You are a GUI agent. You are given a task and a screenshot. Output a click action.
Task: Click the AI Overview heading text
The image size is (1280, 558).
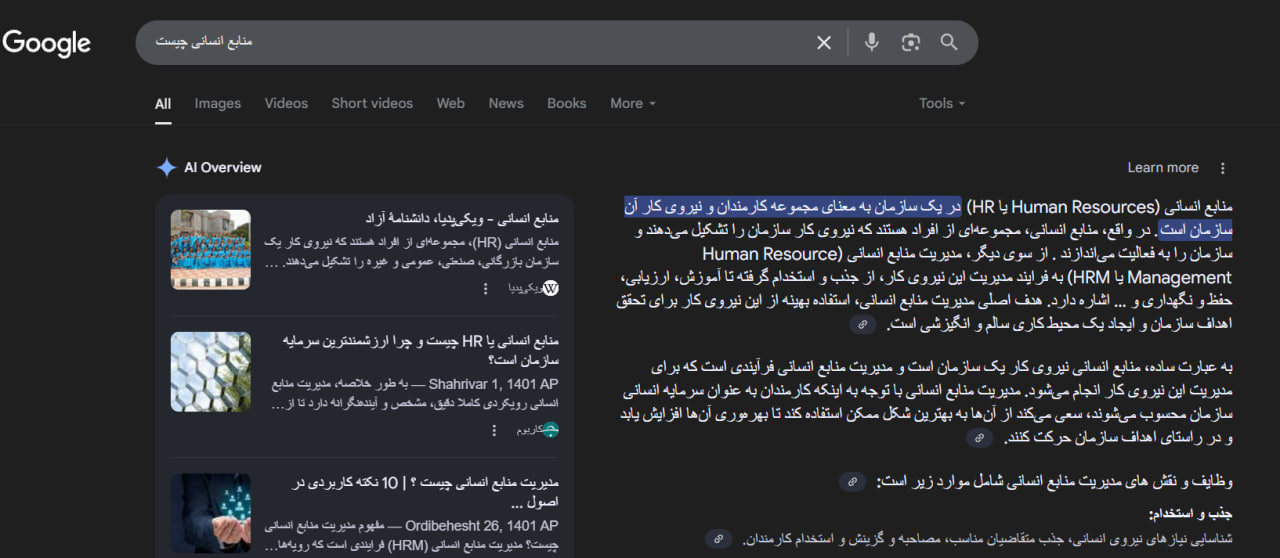click(x=223, y=168)
